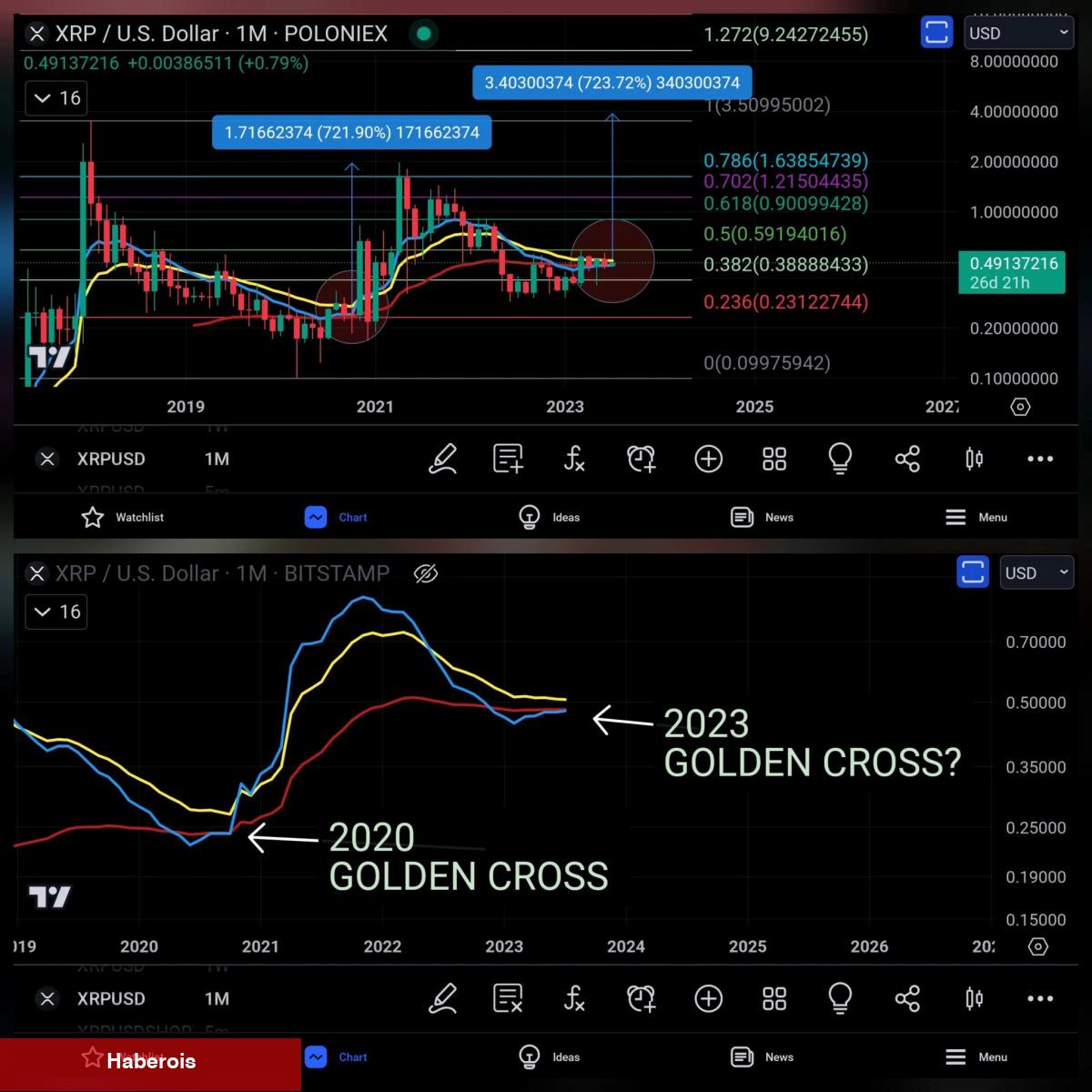Open layout grid icon in top toolbar
This screenshot has width=1092, height=1092.
click(x=774, y=459)
